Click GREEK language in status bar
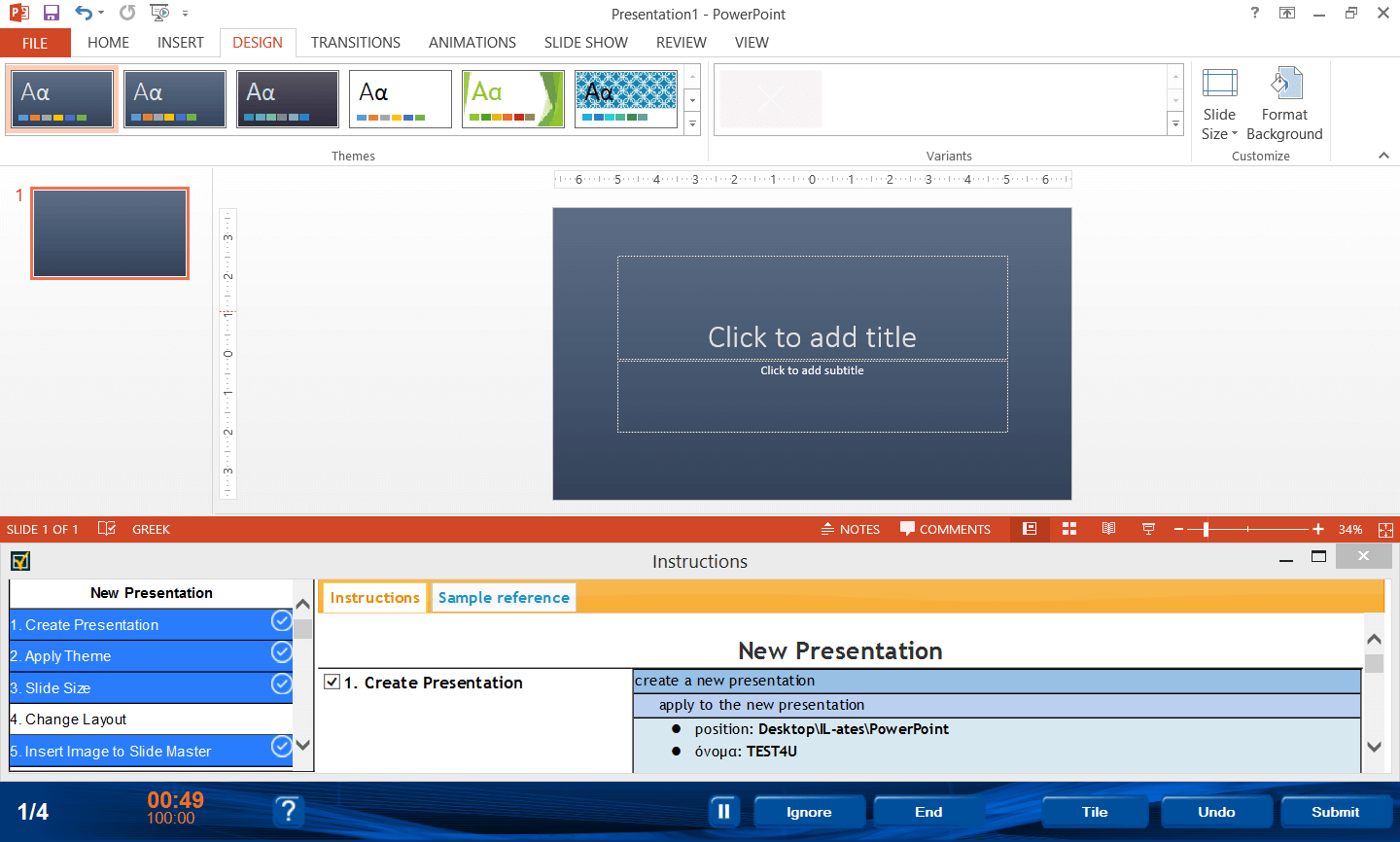Screen dimensions: 1400x842 [x=151, y=530]
